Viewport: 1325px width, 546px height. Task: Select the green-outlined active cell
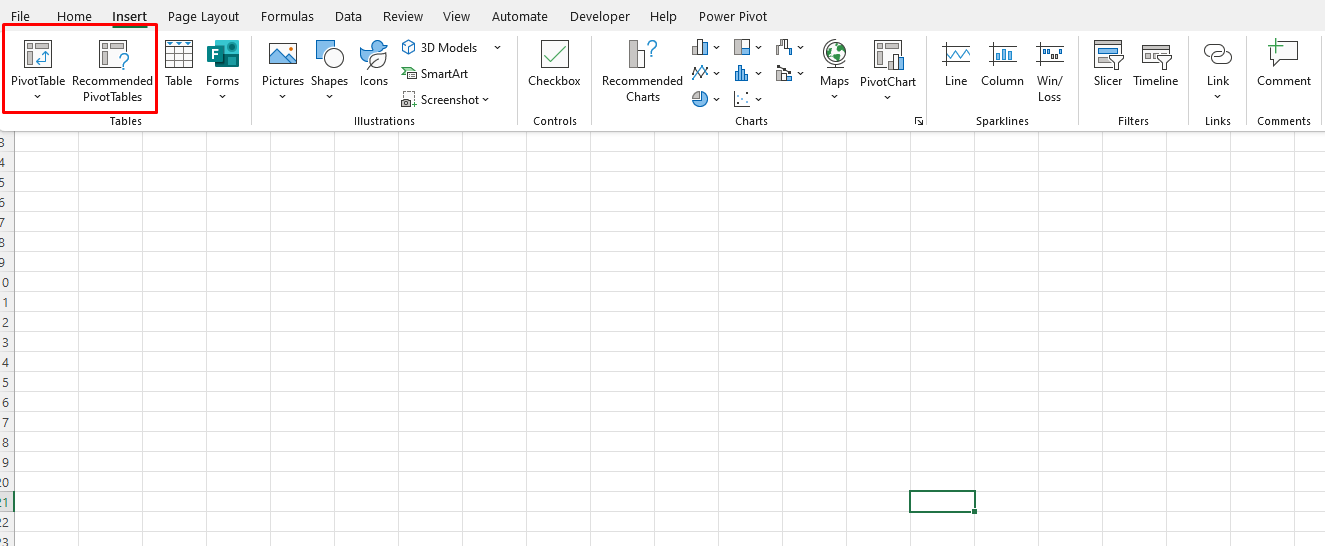[x=942, y=501]
